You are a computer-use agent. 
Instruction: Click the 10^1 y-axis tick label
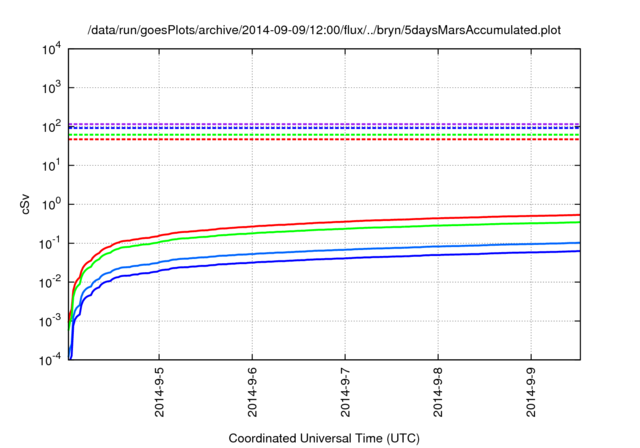coord(51,166)
